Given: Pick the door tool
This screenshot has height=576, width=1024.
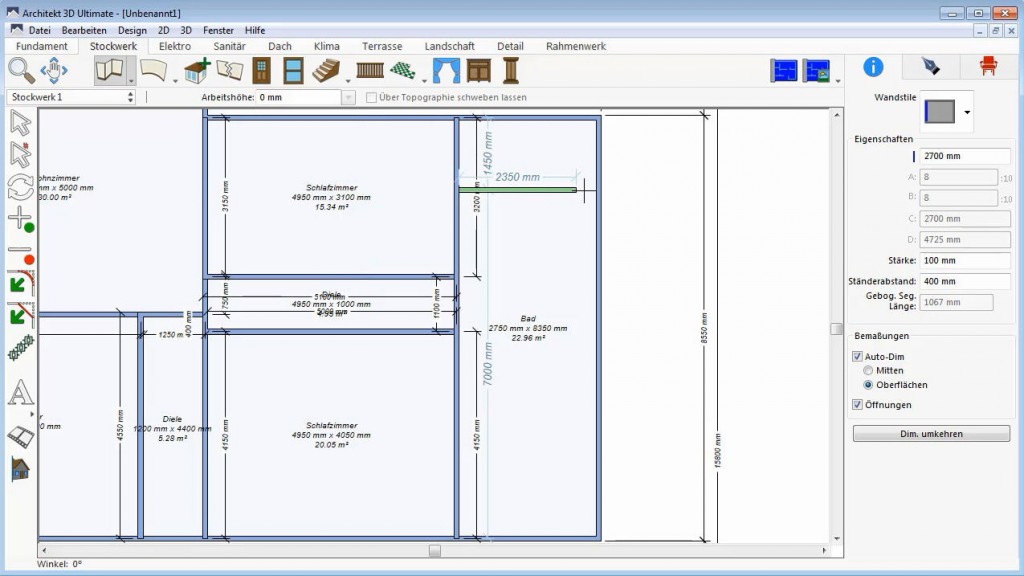Looking at the screenshot, I should 261,71.
